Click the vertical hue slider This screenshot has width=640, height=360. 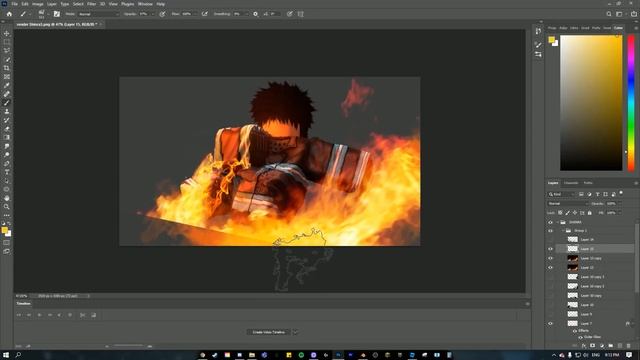tap(631, 103)
